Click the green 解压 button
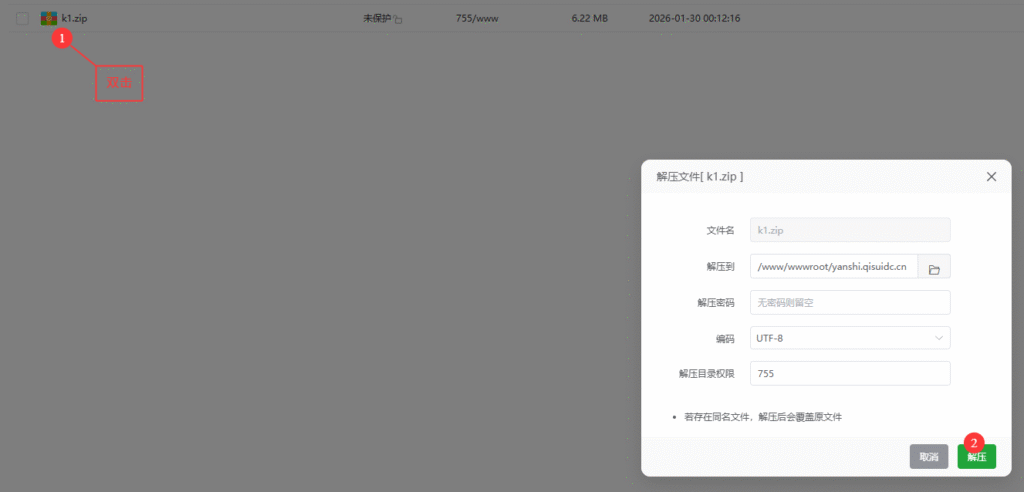 [976, 457]
